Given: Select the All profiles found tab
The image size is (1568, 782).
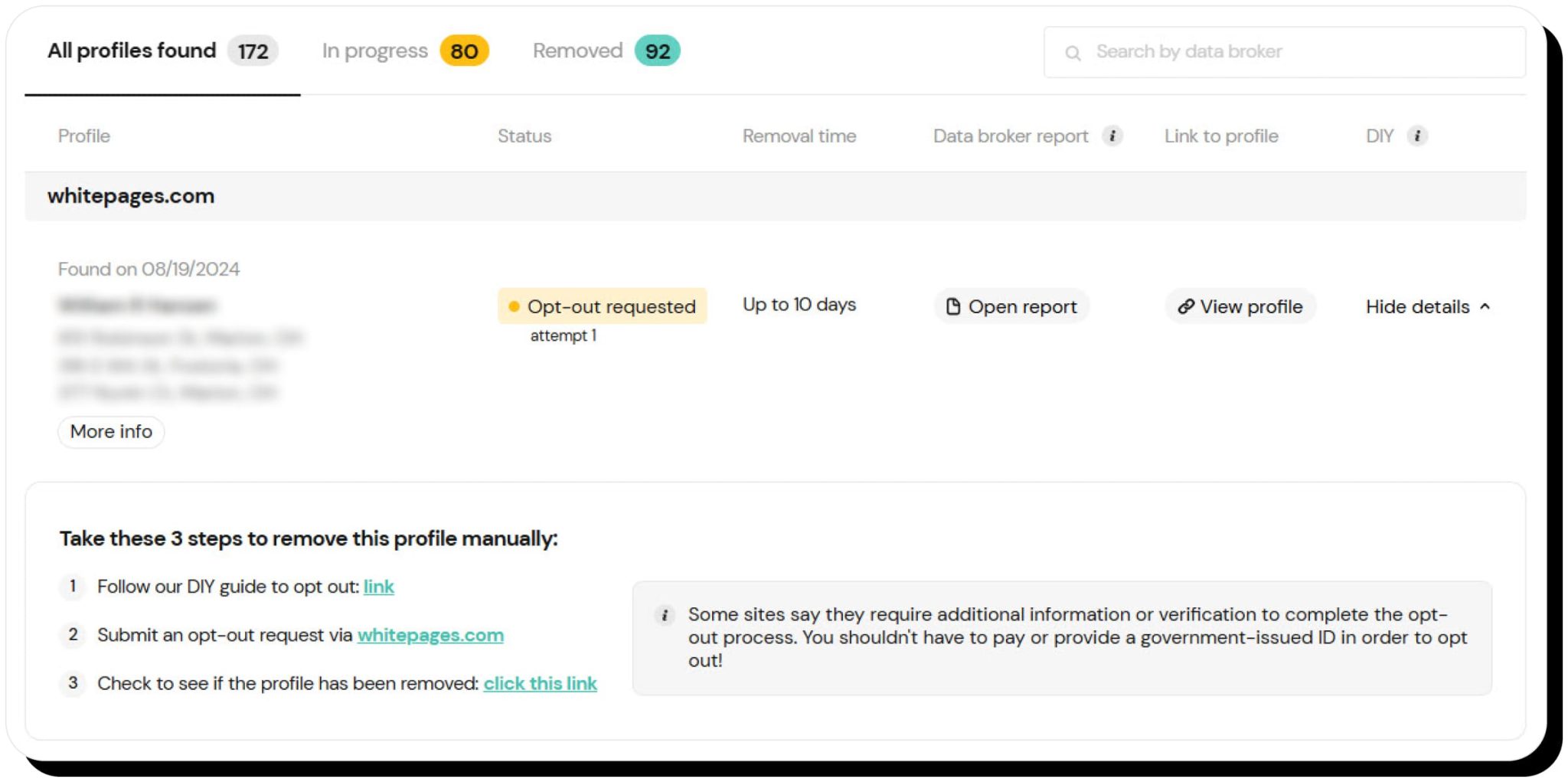Looking at the screenshot, I should (x=131, y=51).
